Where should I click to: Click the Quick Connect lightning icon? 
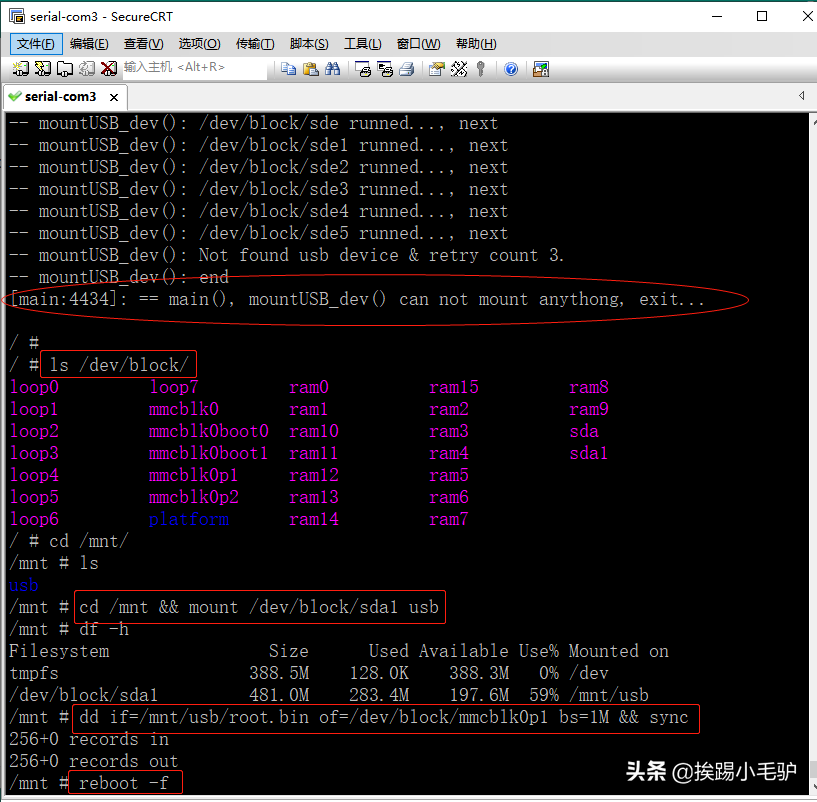[42, 69]
